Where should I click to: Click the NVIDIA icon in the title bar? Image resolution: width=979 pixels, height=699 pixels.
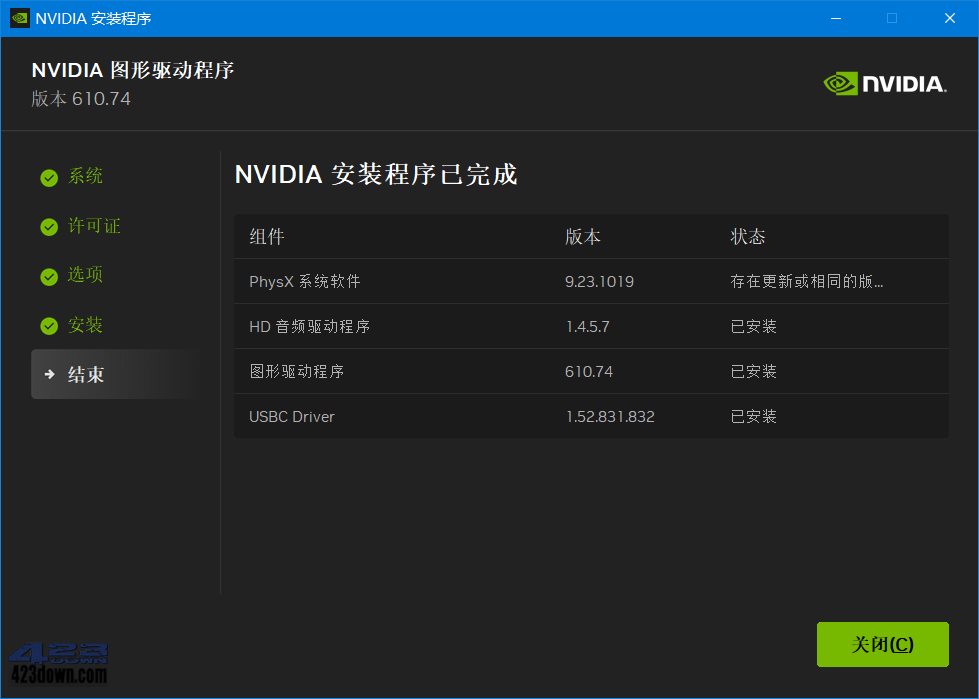(x=19, y=18)
